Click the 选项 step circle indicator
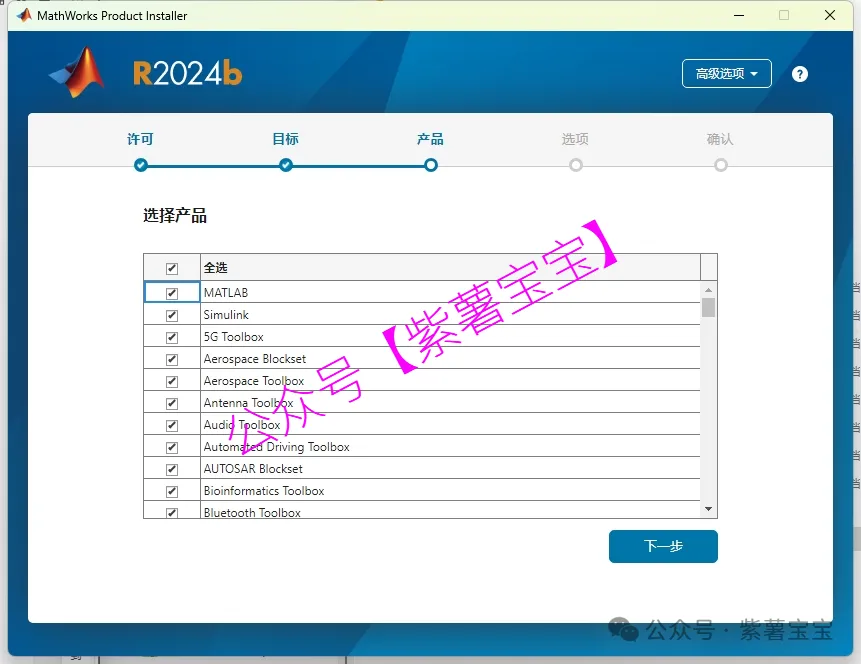861x664 pixels. 576,165
